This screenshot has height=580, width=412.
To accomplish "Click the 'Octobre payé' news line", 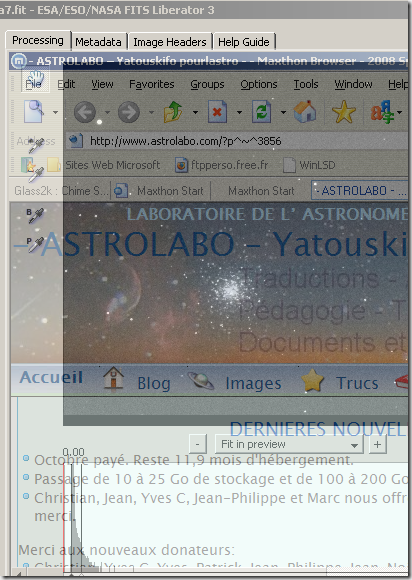I will [194, 460].
